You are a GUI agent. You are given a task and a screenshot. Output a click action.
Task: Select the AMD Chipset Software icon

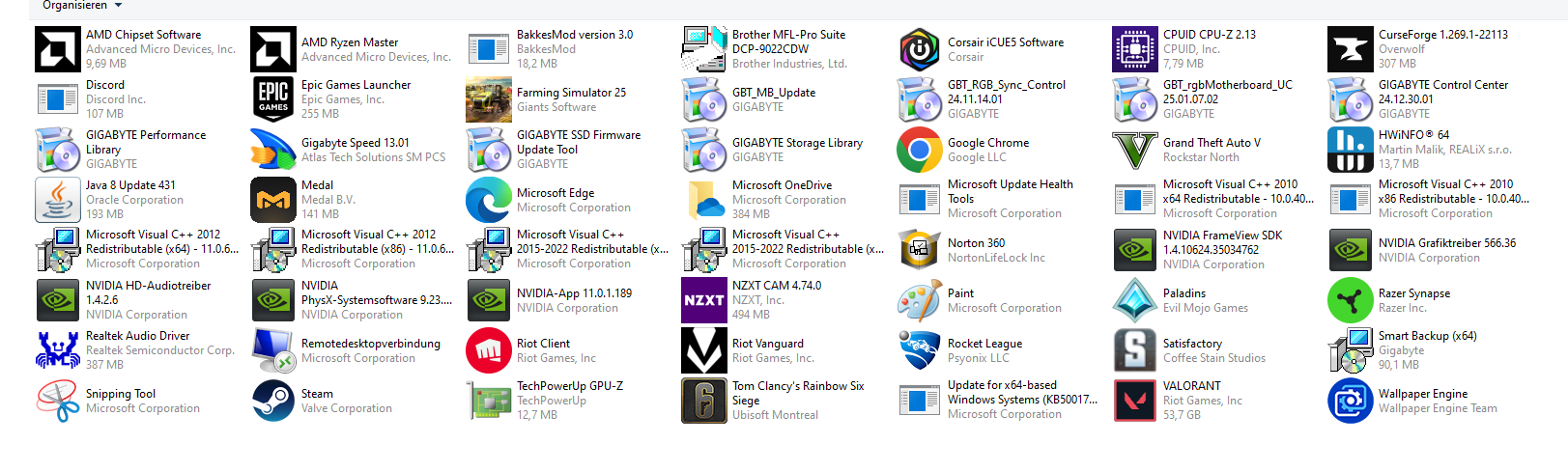58,49
